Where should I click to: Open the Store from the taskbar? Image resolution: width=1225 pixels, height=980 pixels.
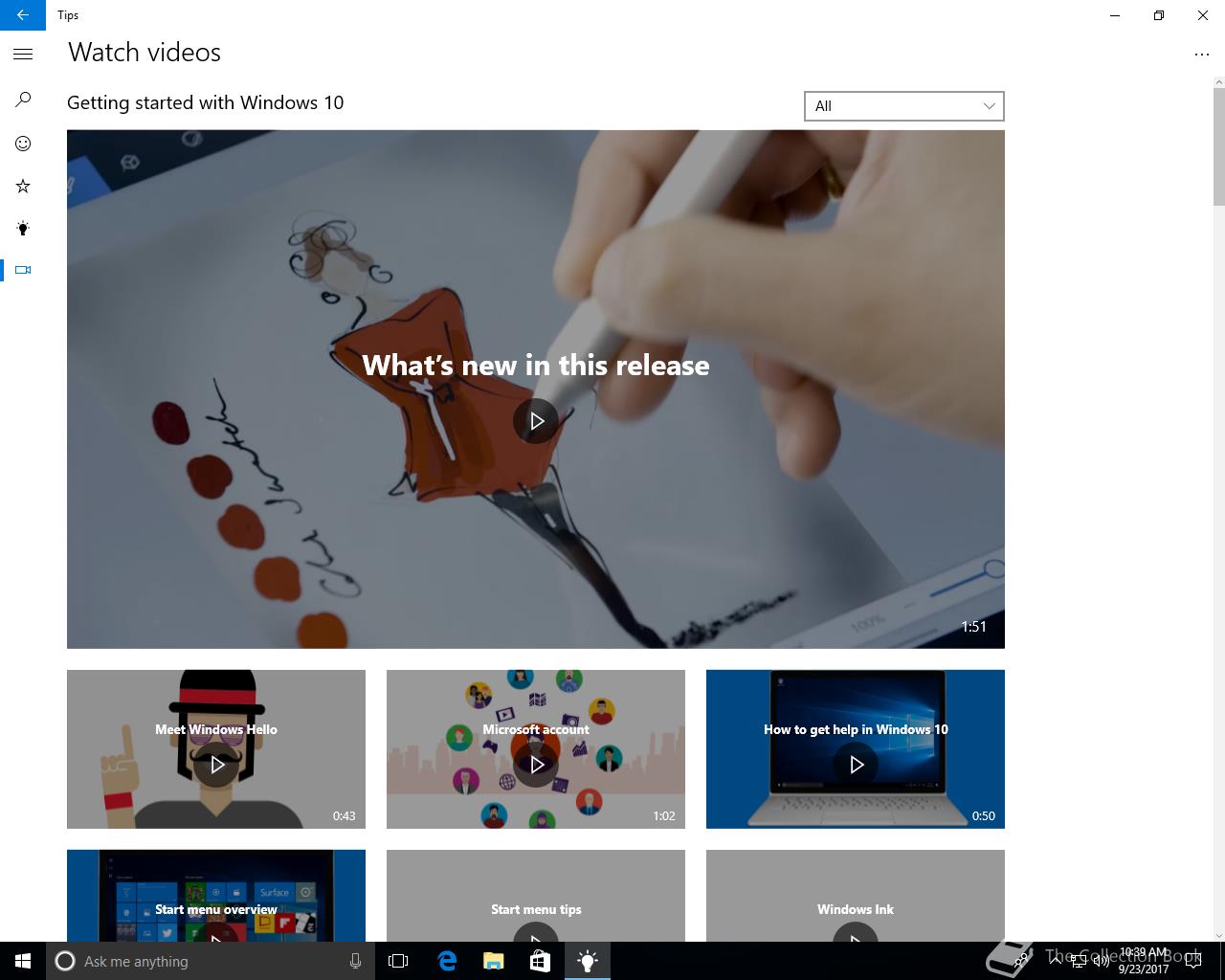(x=540, y=961)
